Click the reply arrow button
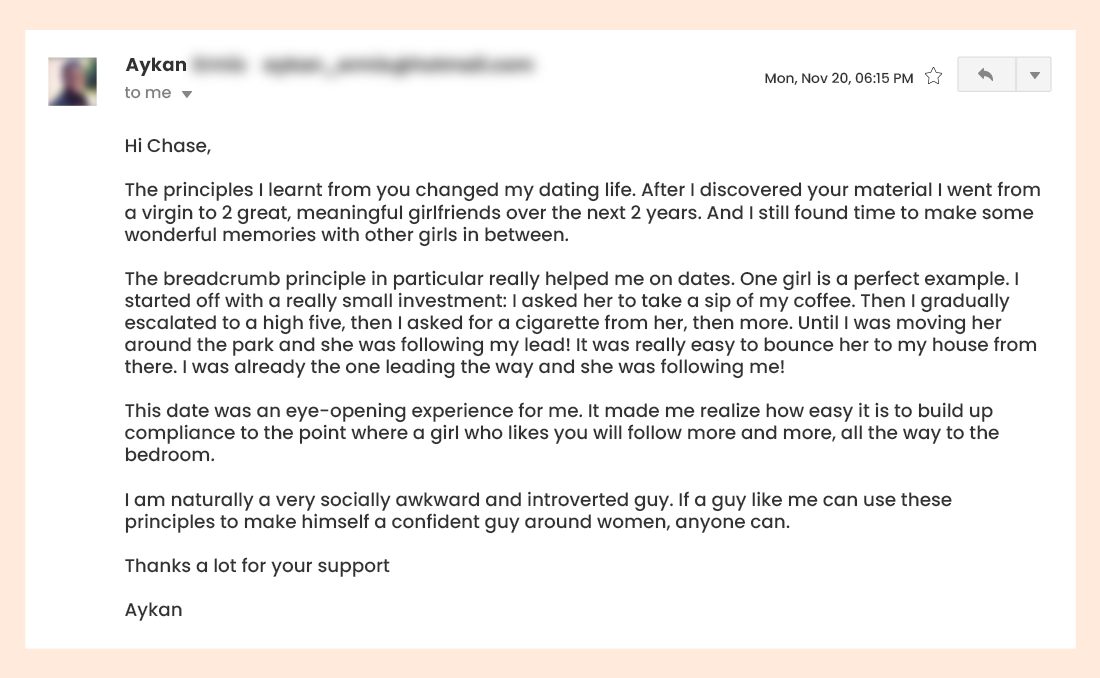 [986, 75]
